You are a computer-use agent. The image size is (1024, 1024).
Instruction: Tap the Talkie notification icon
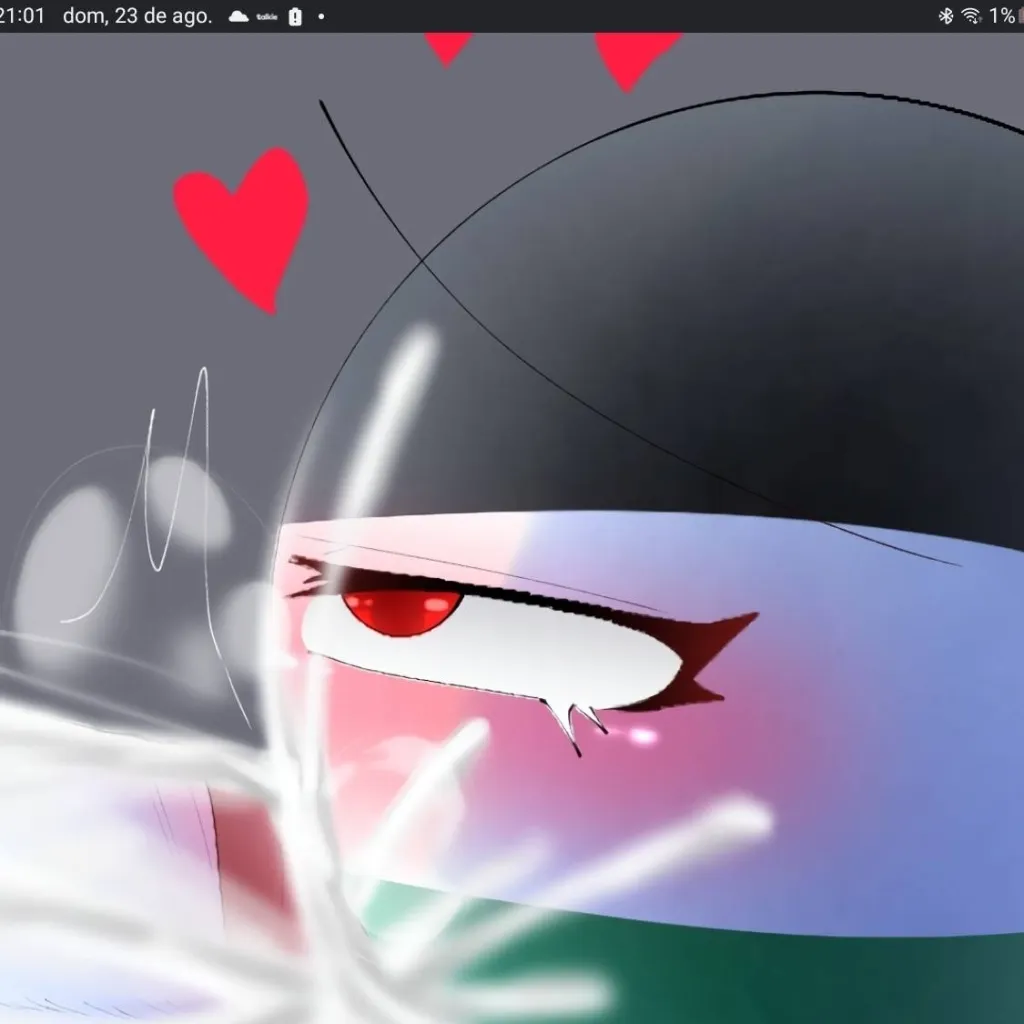tap(267, 16)
